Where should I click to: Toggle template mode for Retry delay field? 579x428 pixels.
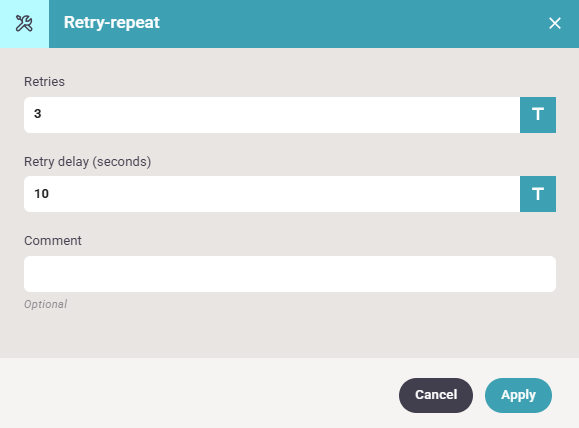click(x=538, y=194)
